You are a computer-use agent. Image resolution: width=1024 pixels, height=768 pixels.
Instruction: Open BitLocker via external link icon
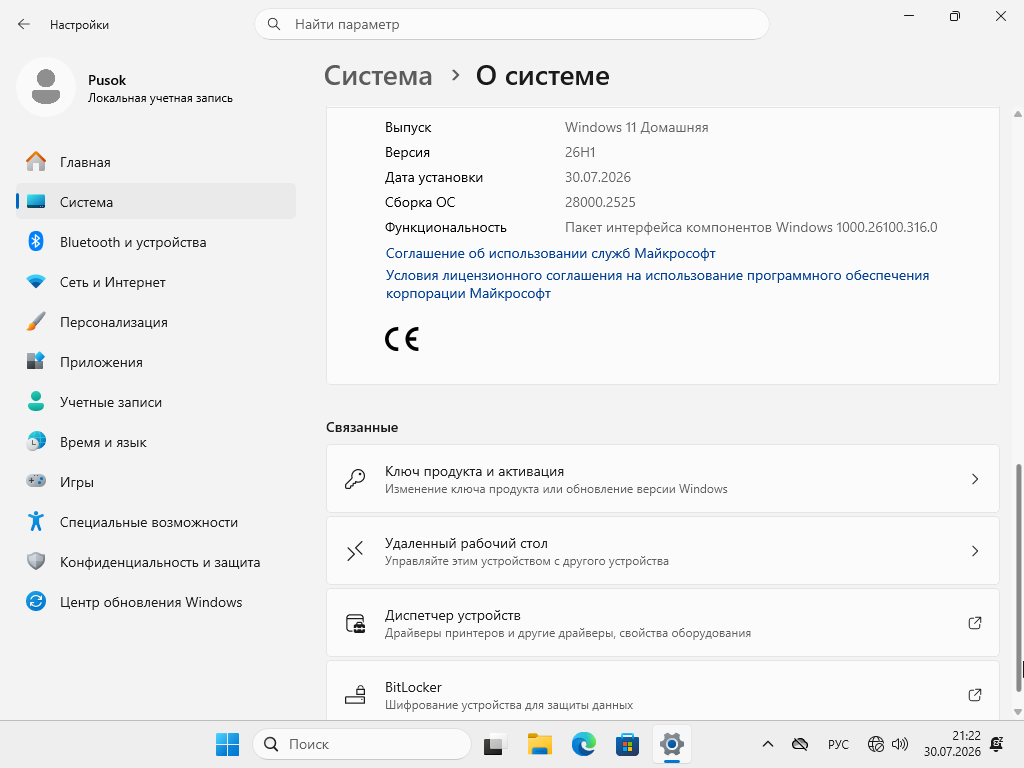click(974, 695)
